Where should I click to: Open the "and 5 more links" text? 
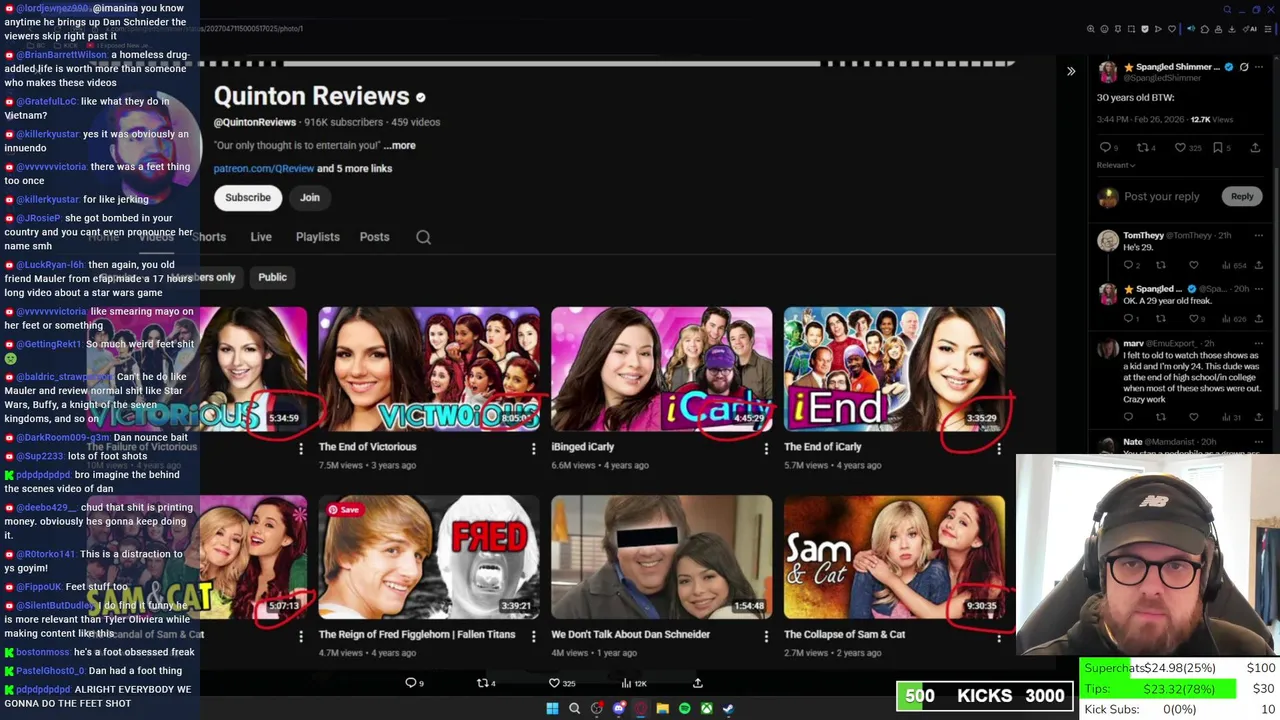tap(355, 168)
